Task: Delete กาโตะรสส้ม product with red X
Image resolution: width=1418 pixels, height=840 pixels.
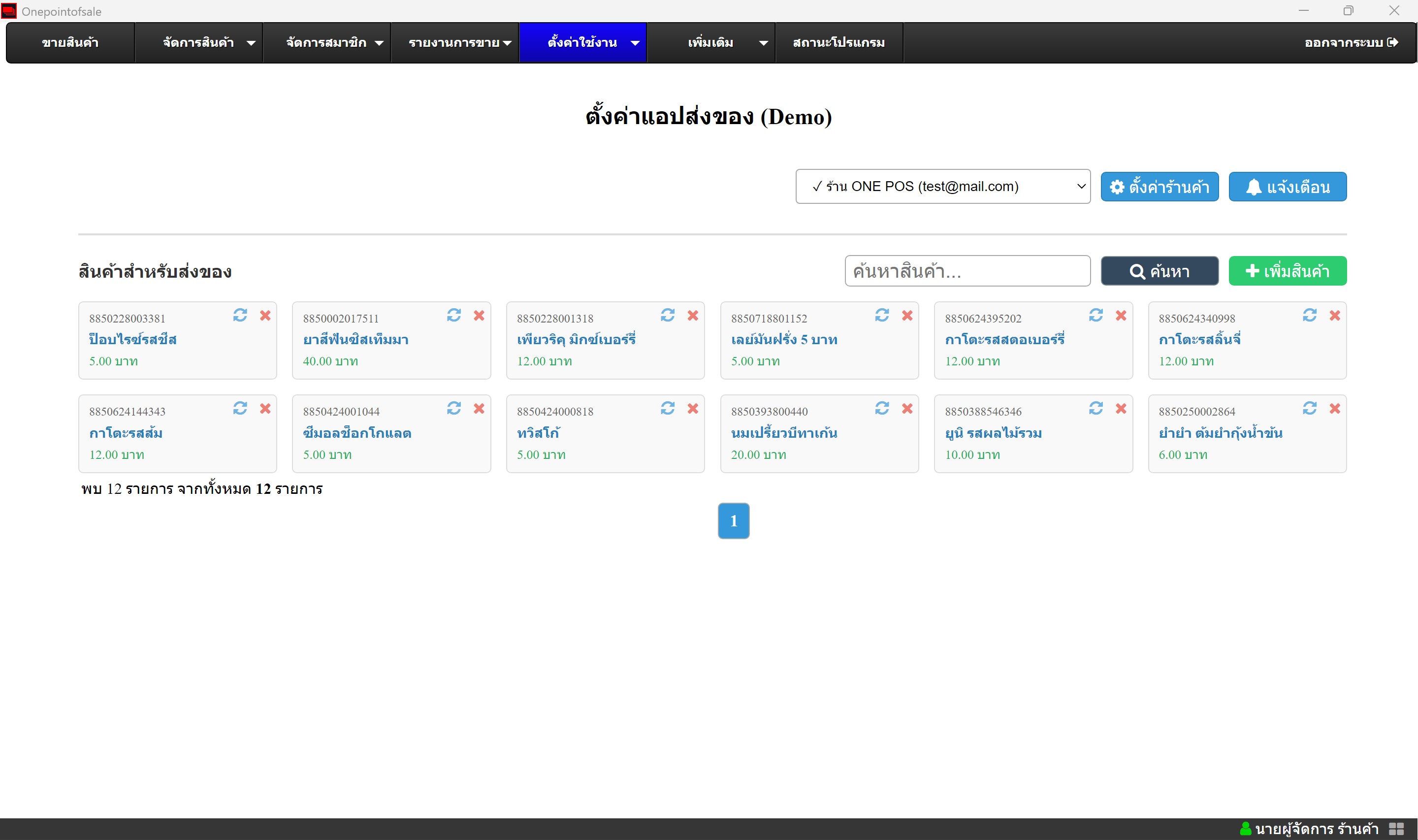Action: click(265, 409)
